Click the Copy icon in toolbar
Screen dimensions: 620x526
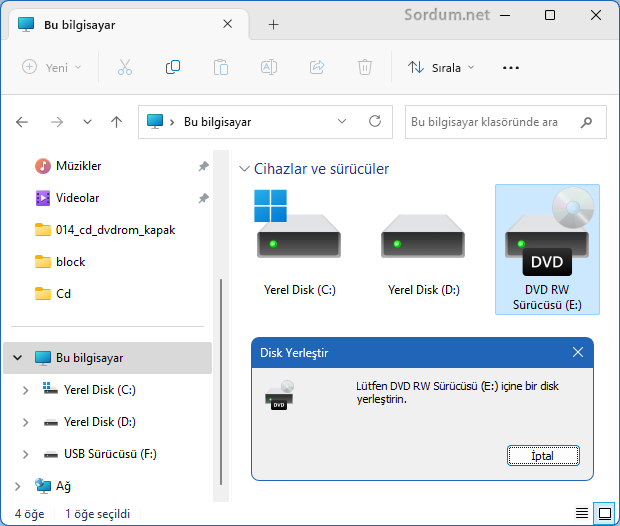[x=173, y=67]
